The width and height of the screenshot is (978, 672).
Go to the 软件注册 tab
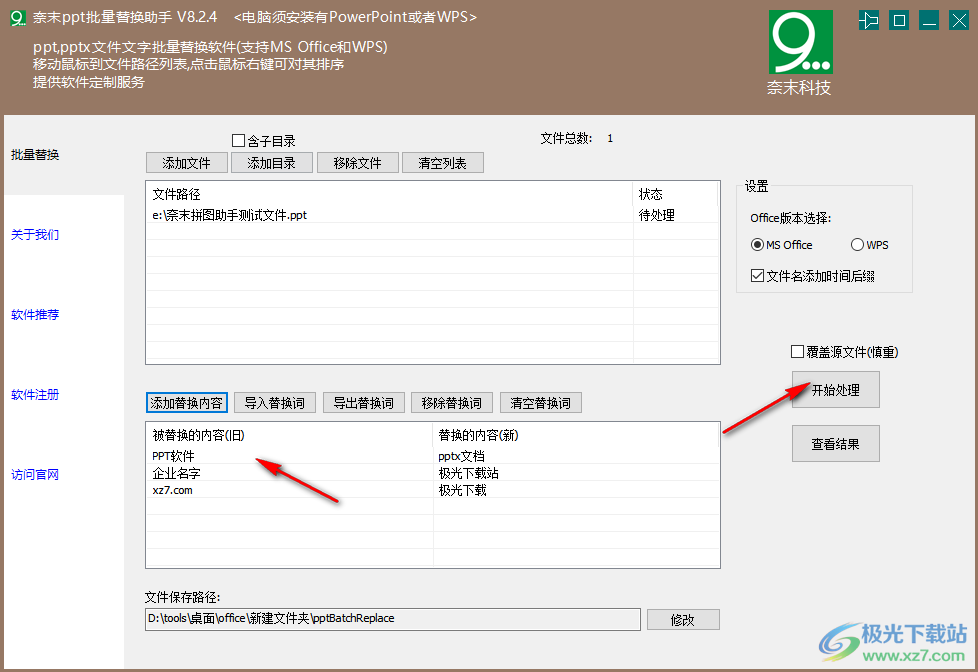[35, 394]
